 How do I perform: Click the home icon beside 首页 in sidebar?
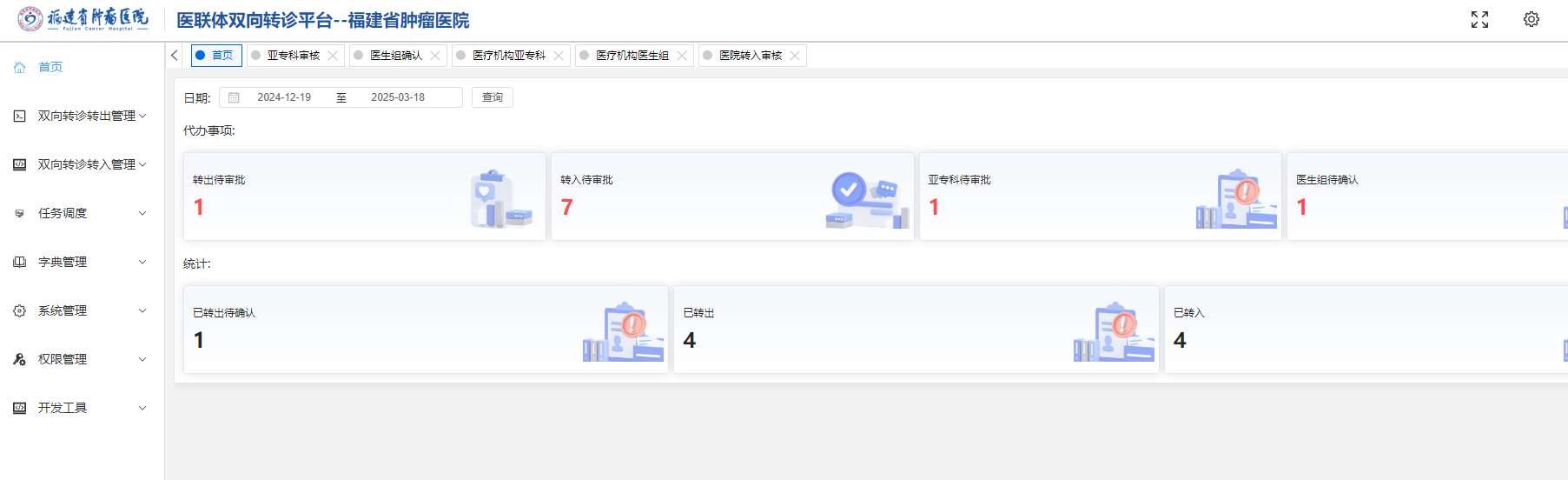click(x=19, y=67)
